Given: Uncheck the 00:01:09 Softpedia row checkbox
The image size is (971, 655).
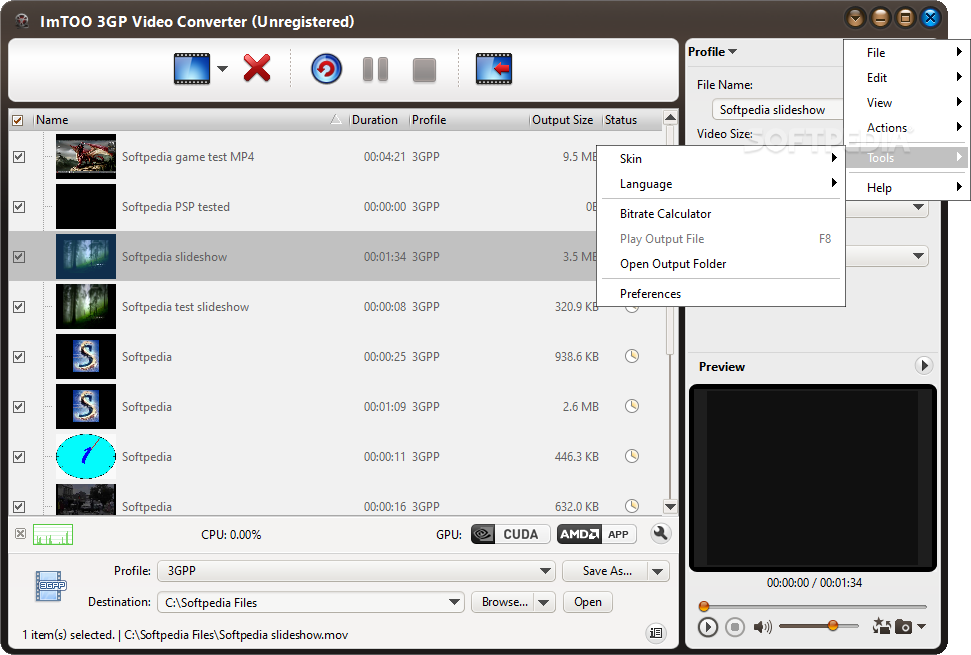Looking at the screenshot, I should pyautogui.click(x=19, y=407).
